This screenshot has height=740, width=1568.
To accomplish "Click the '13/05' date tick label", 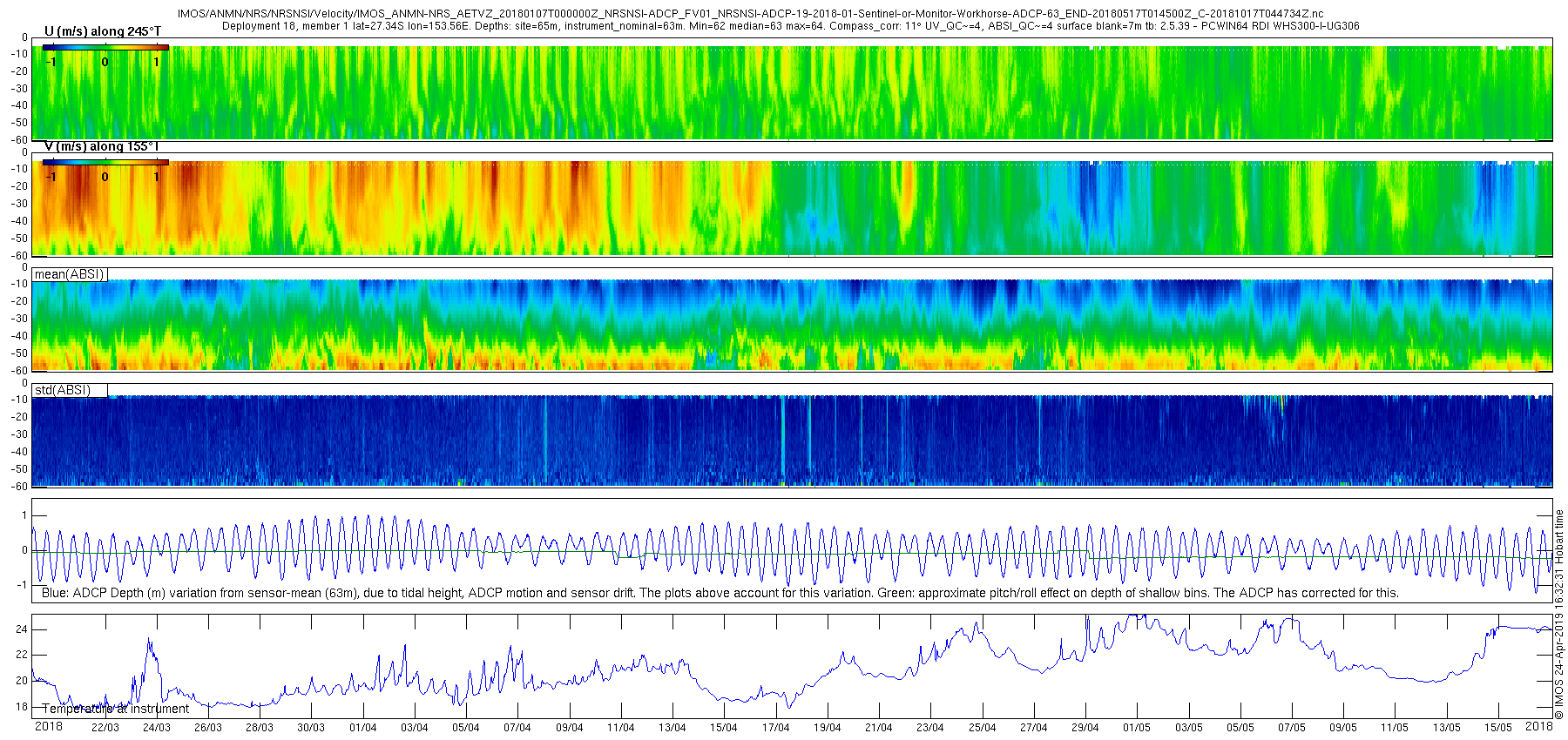I will (x=1447, y=728).
